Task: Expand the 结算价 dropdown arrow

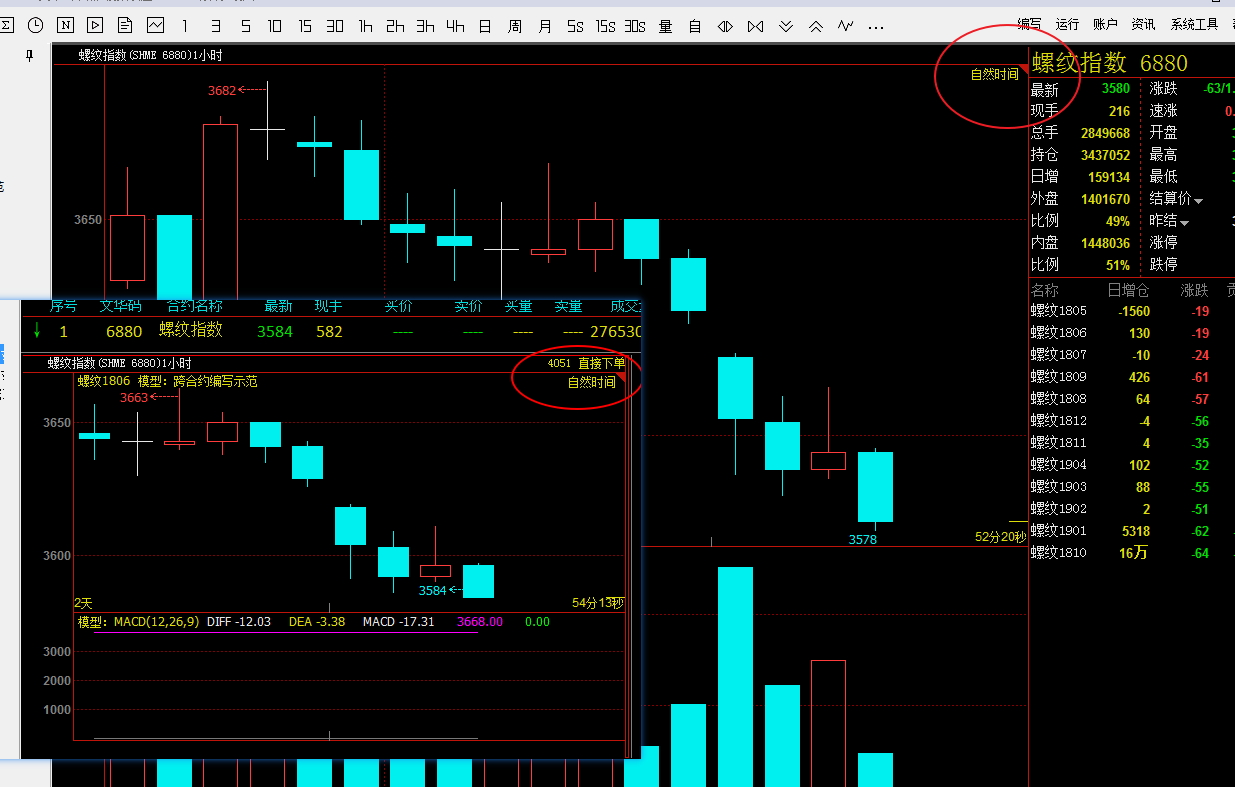Action: coord(1198,201)
